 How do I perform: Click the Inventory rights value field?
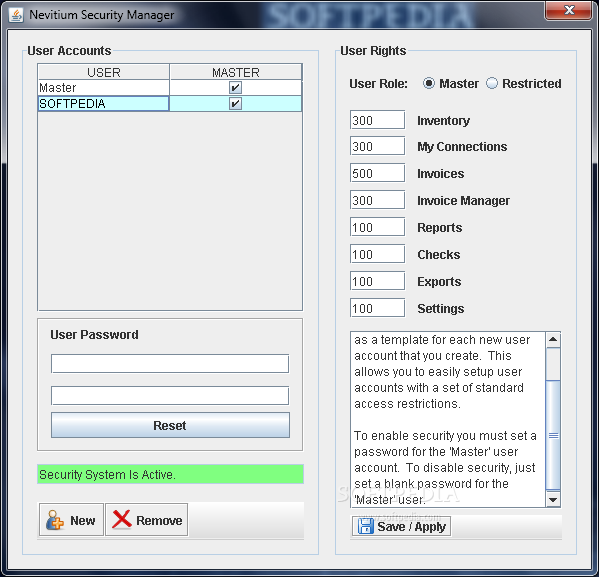point(377,120)
